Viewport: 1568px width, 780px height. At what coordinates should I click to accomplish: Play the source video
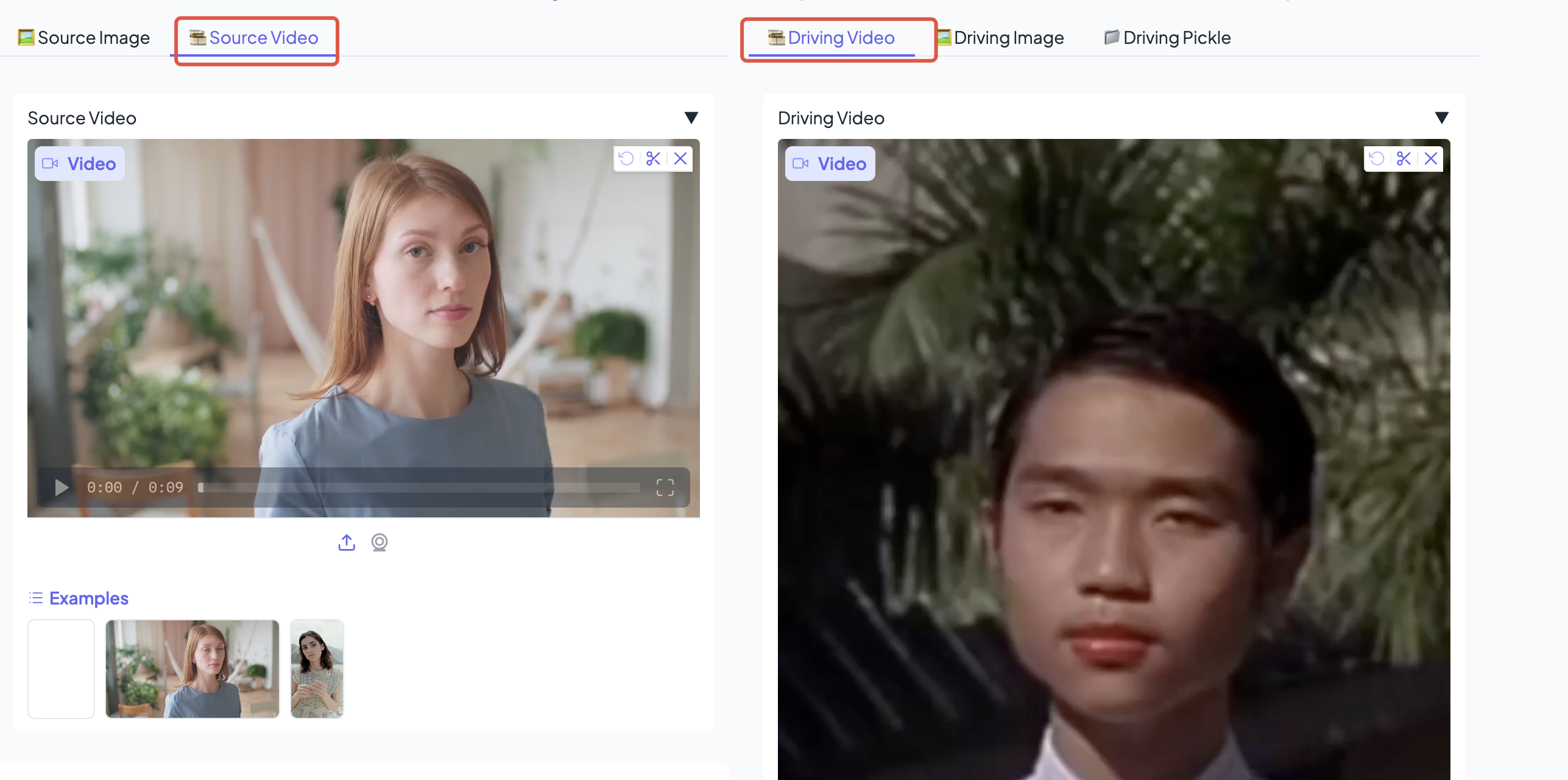tap(61, 487)
